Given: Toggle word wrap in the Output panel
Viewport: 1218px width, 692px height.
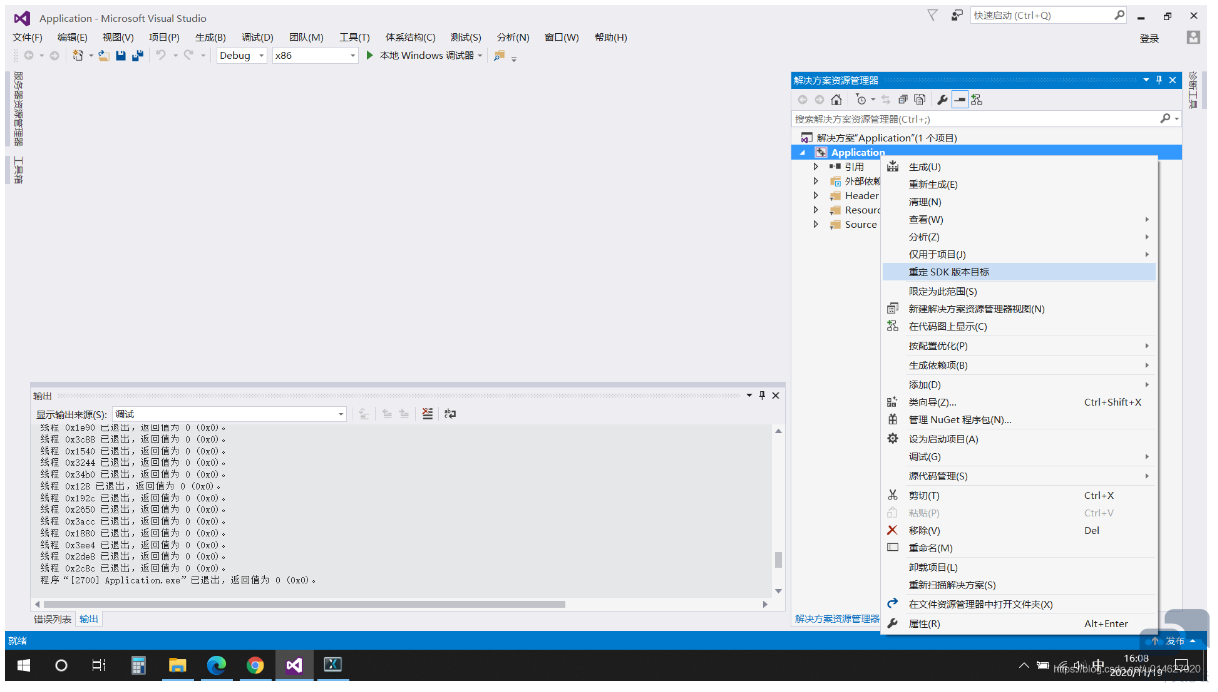Looking at the screenshot, I should (x=450, y=414).
